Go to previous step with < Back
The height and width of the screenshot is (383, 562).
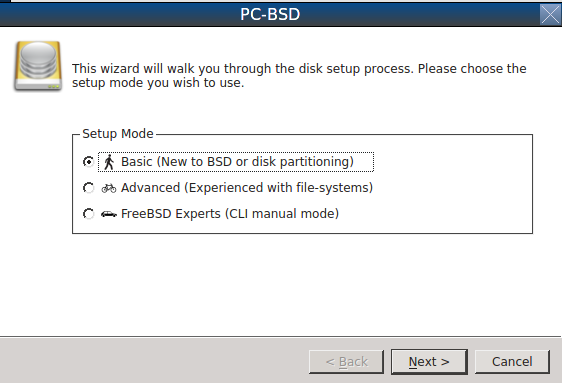click(x=347, y=362)
